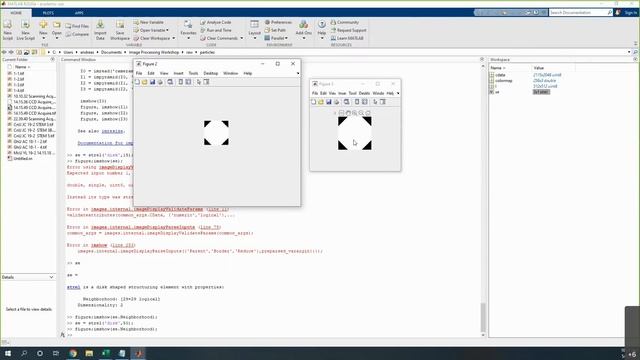Select variable se in Workspace
640x360 pixels.
click(497, 92)
